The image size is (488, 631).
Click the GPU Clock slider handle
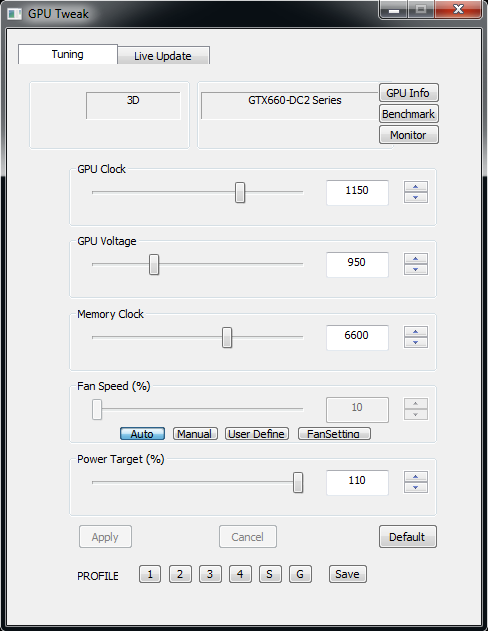click(x=240, y=192)
